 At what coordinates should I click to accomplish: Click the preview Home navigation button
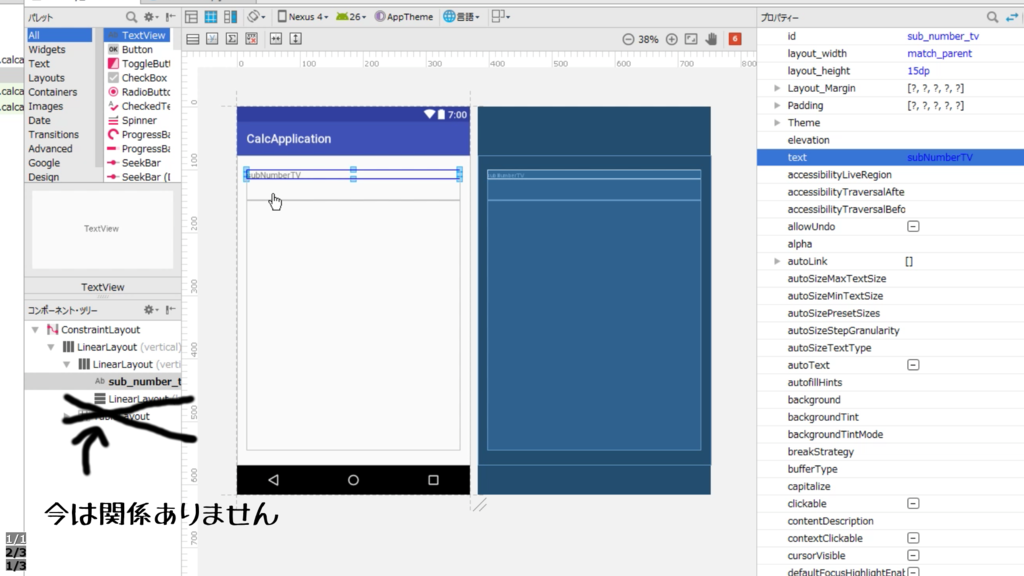353,480
